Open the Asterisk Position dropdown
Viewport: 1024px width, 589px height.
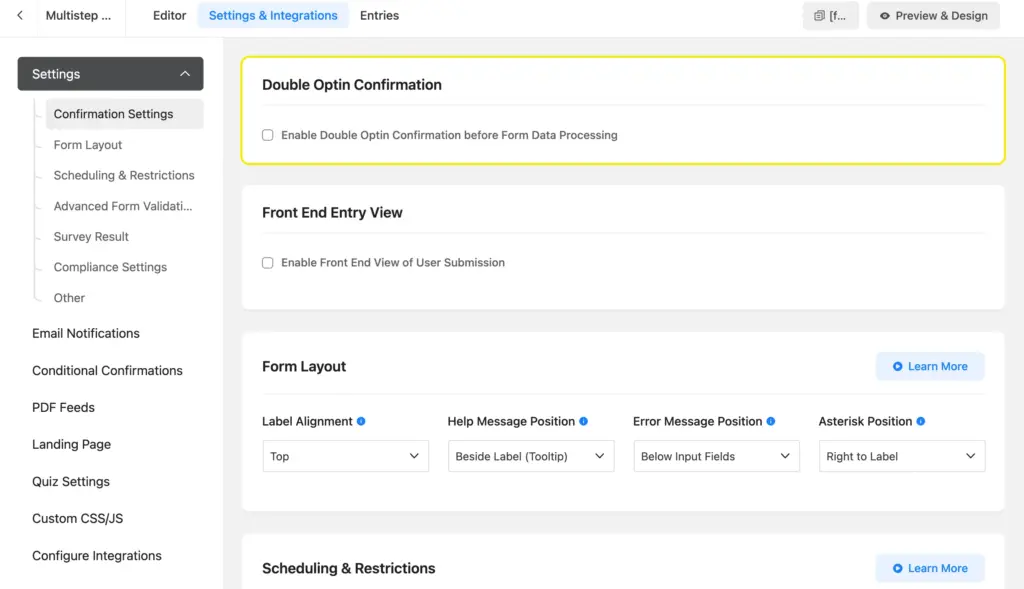[901, 456]
